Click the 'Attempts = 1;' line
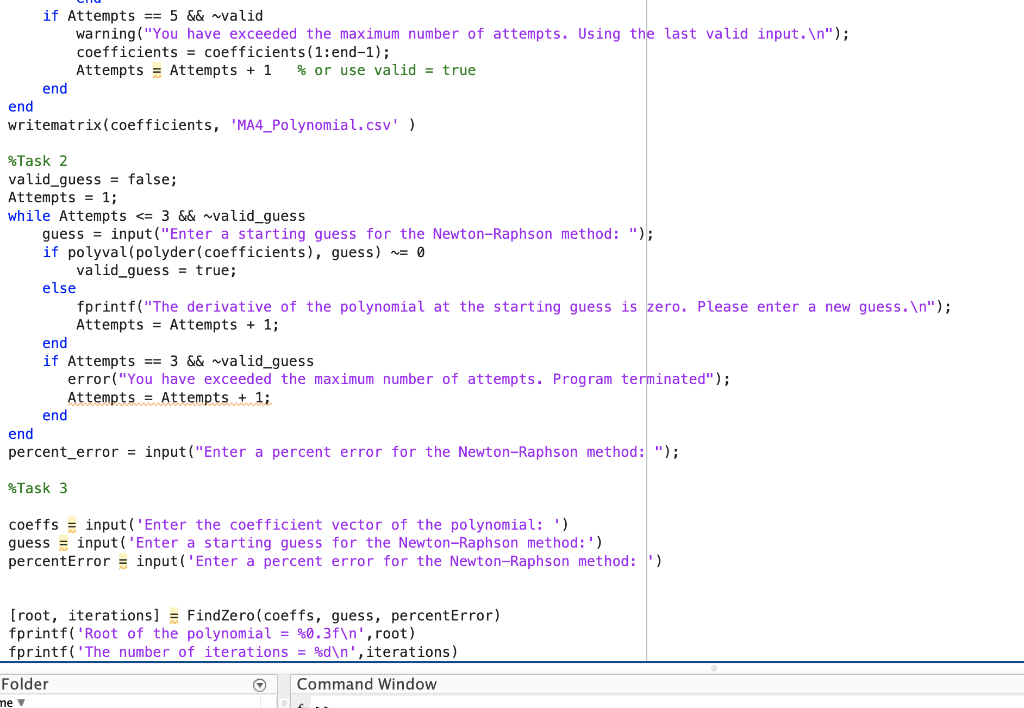 pyautogui.click(x=63, y=197)
